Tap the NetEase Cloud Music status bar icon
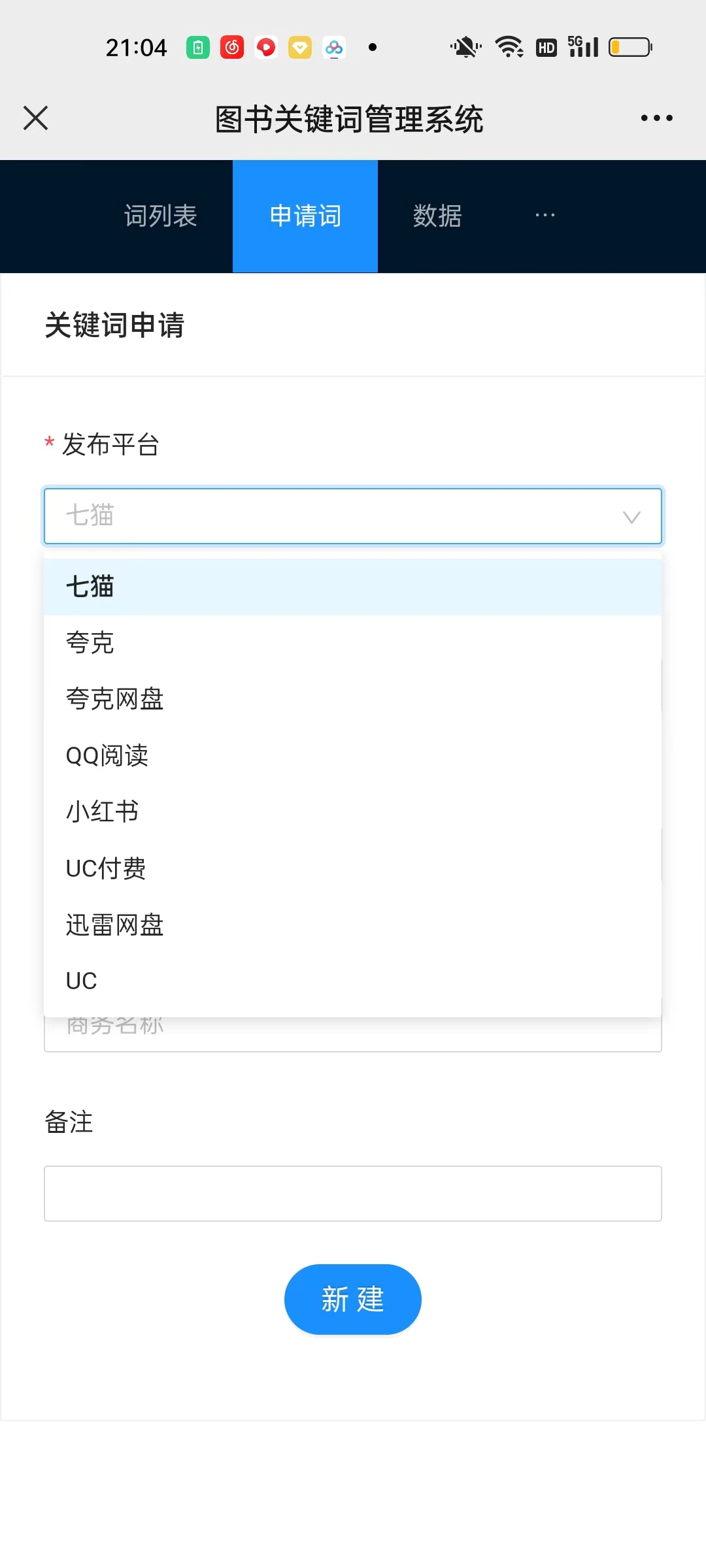This screenshot has width=706, height=1568. click(x=233, y=46)
